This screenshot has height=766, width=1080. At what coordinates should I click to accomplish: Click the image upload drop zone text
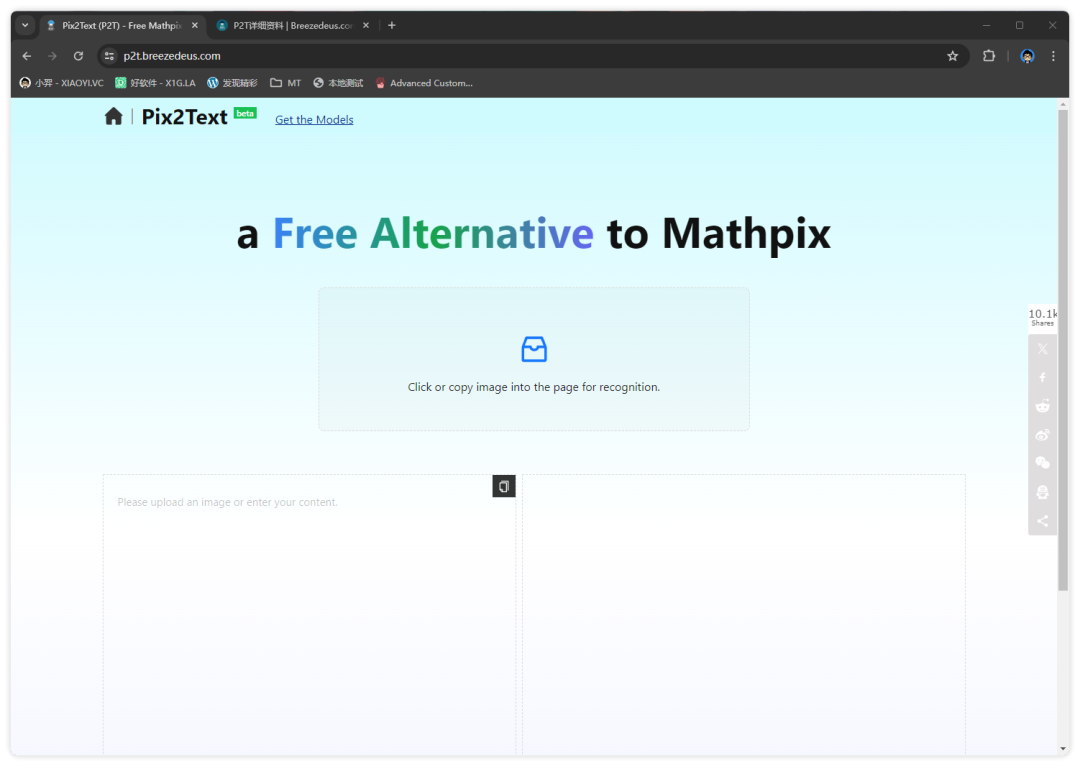point(534,387)
